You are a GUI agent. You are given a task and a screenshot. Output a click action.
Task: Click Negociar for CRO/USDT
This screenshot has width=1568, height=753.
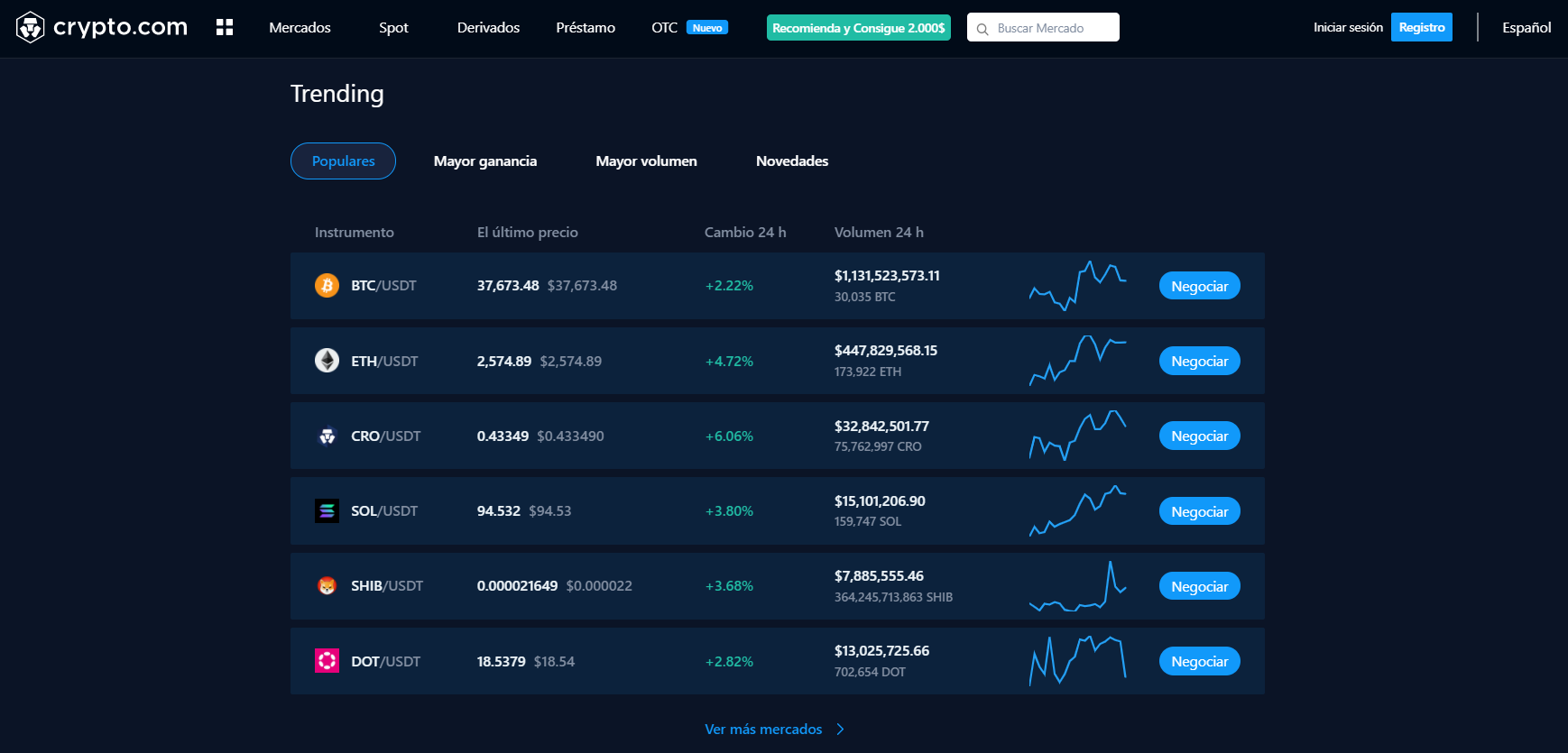[x=1200, y=436]
